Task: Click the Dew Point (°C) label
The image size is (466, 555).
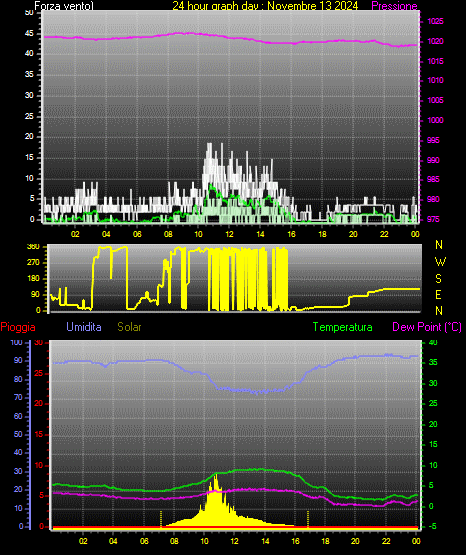Action: tap(427, 327)
